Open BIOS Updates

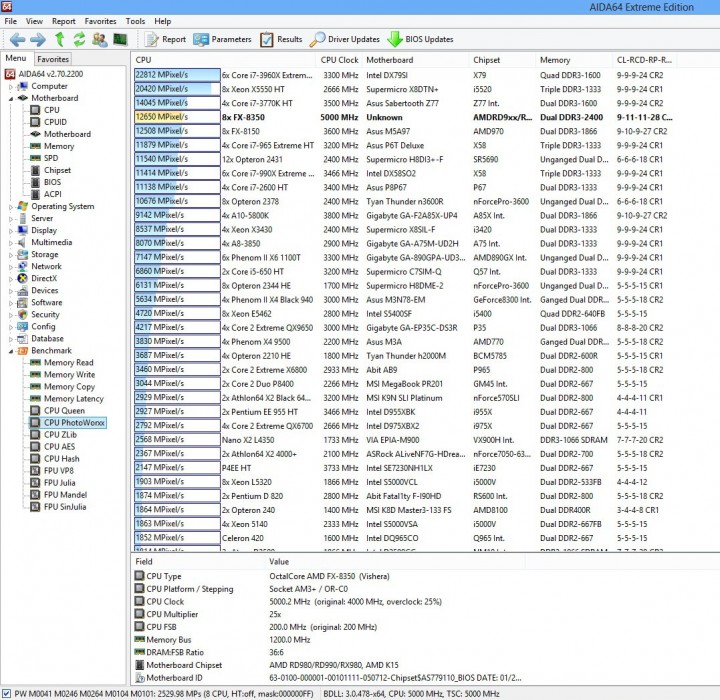(x=420, y=40)
